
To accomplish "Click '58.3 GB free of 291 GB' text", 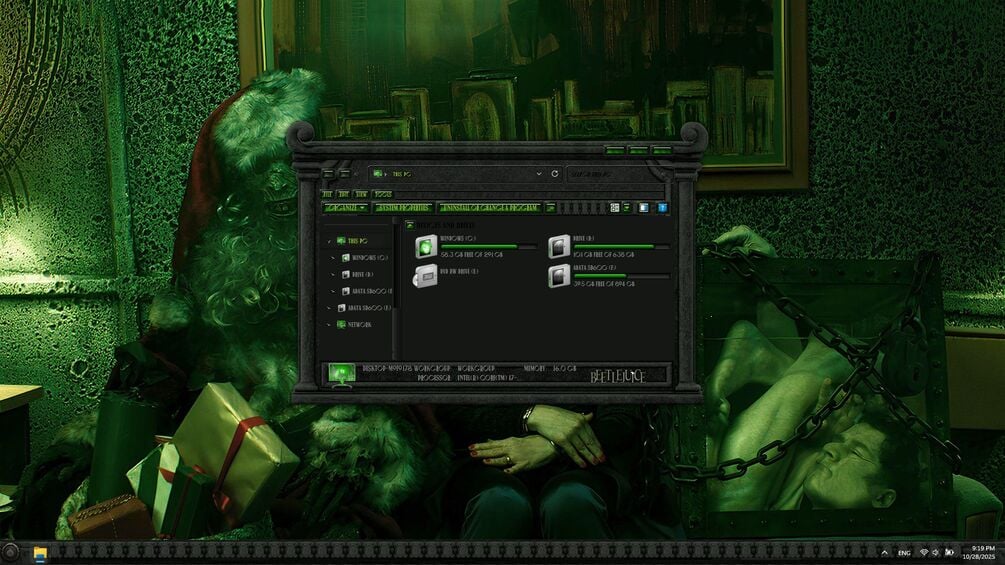I will coord(472,255).
